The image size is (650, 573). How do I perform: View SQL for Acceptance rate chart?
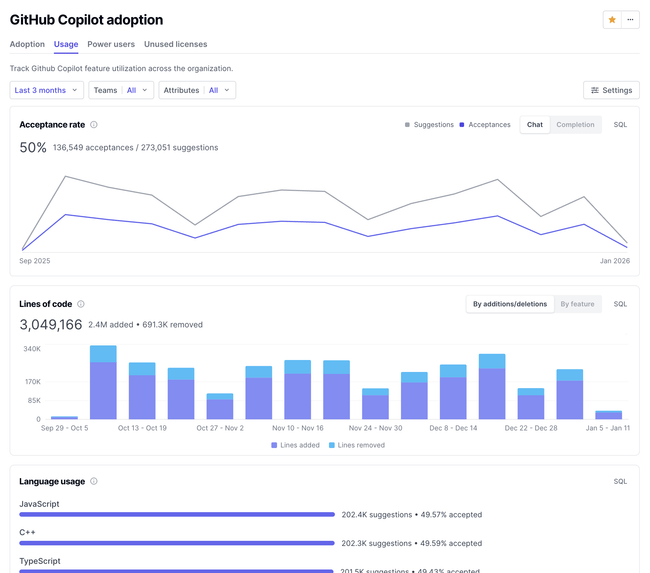click(620, 124)
